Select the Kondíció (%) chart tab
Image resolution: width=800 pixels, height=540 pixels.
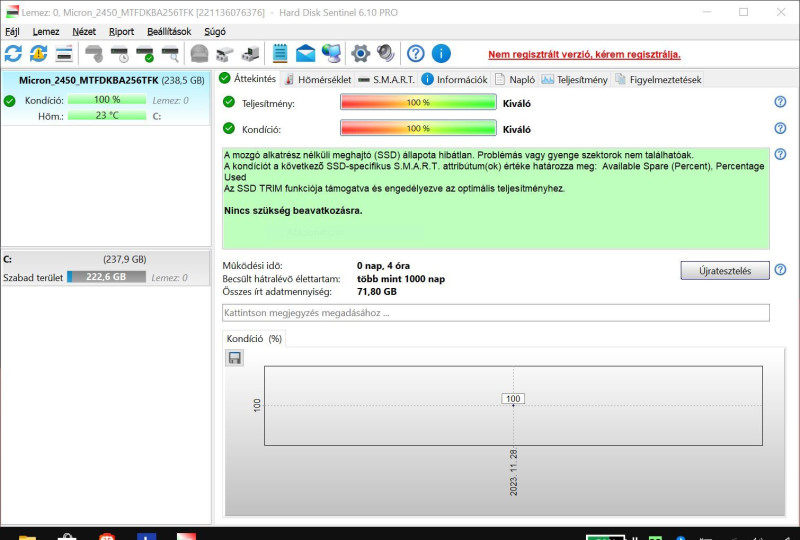(254, 338)
